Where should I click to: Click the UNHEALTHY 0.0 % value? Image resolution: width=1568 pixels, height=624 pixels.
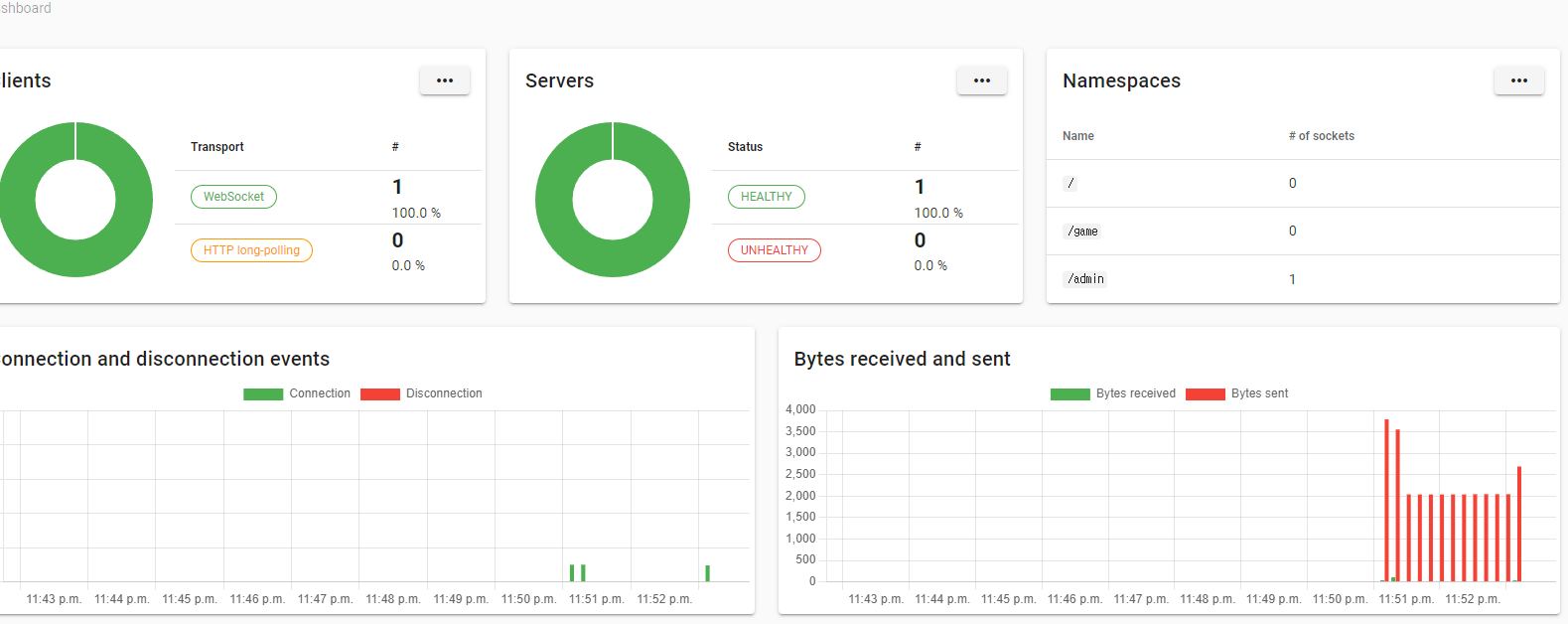coord(930,265)
